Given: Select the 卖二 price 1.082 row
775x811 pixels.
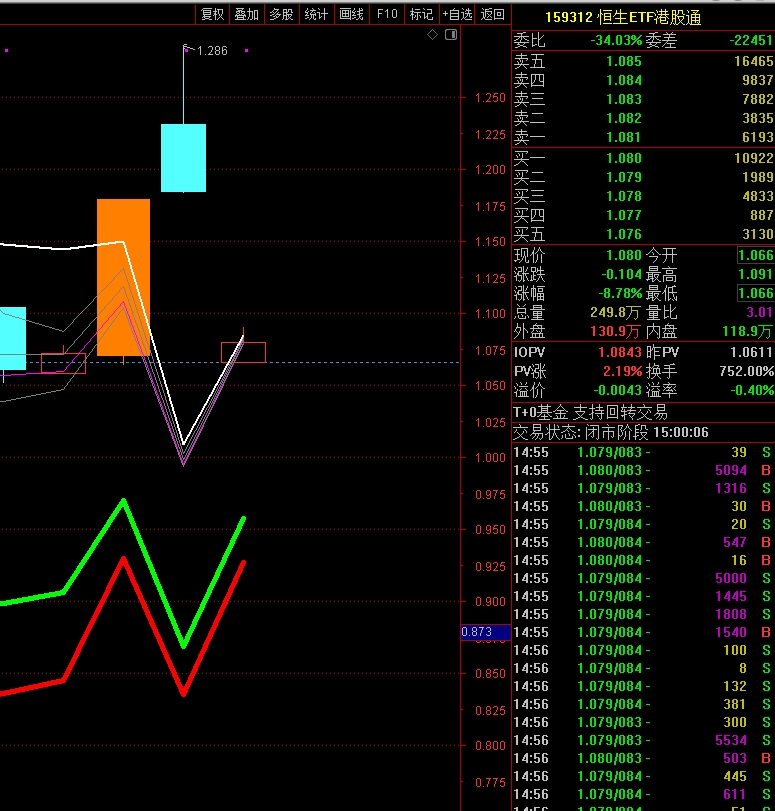Looking at the screenshot, I should pos(644,118).
